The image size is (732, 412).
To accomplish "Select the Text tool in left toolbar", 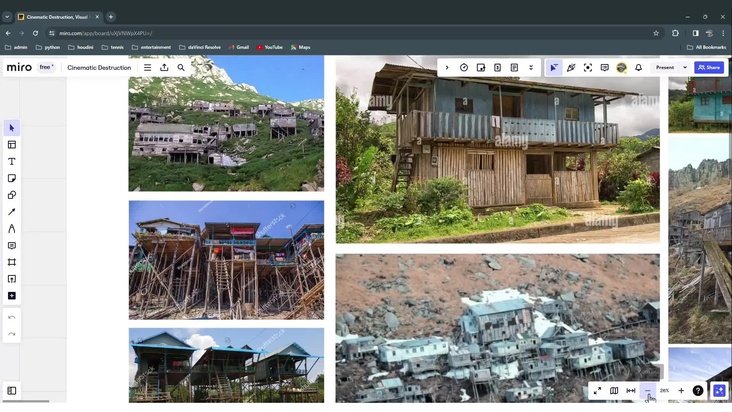I will click(x=12, y=162).
